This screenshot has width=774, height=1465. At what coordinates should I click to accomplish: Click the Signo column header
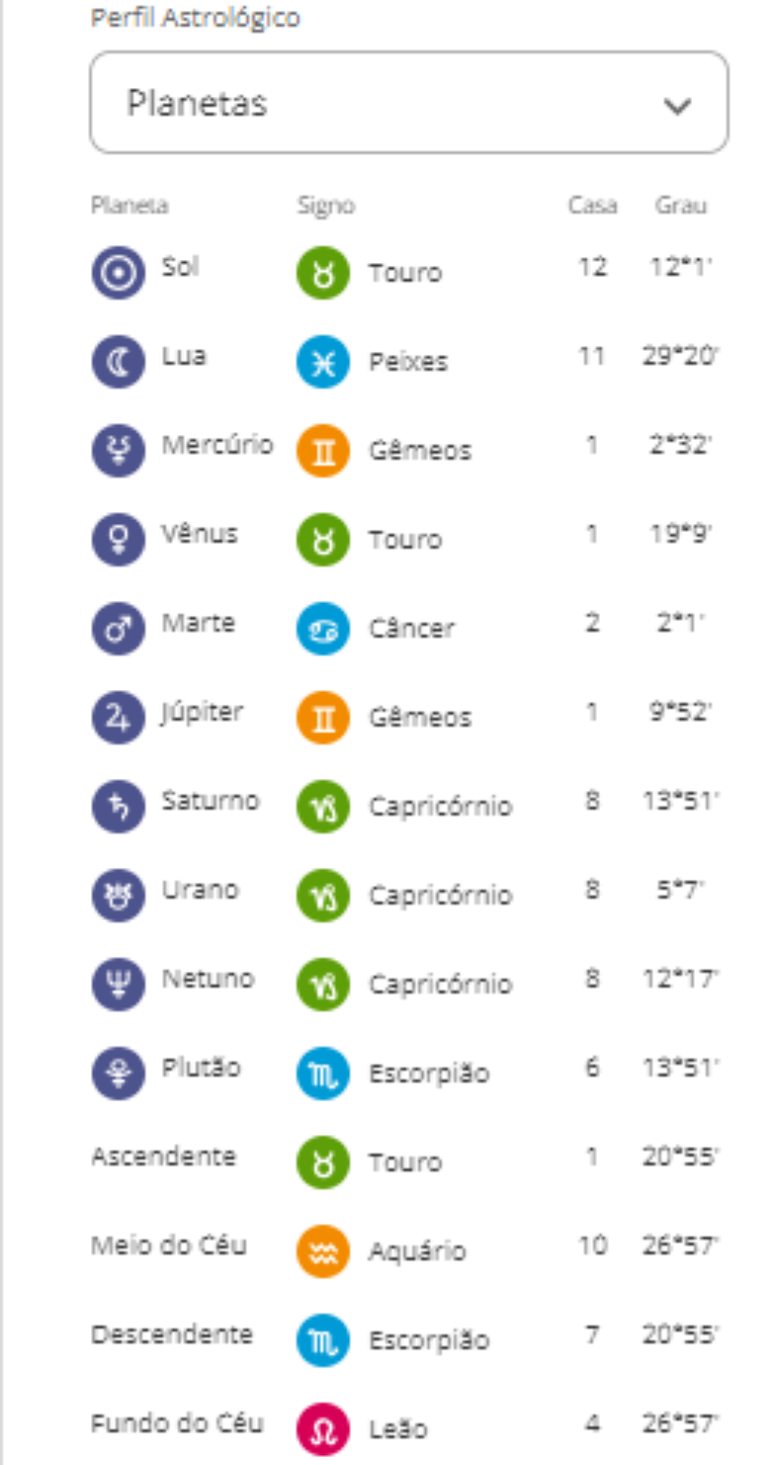tap(326, 206)
